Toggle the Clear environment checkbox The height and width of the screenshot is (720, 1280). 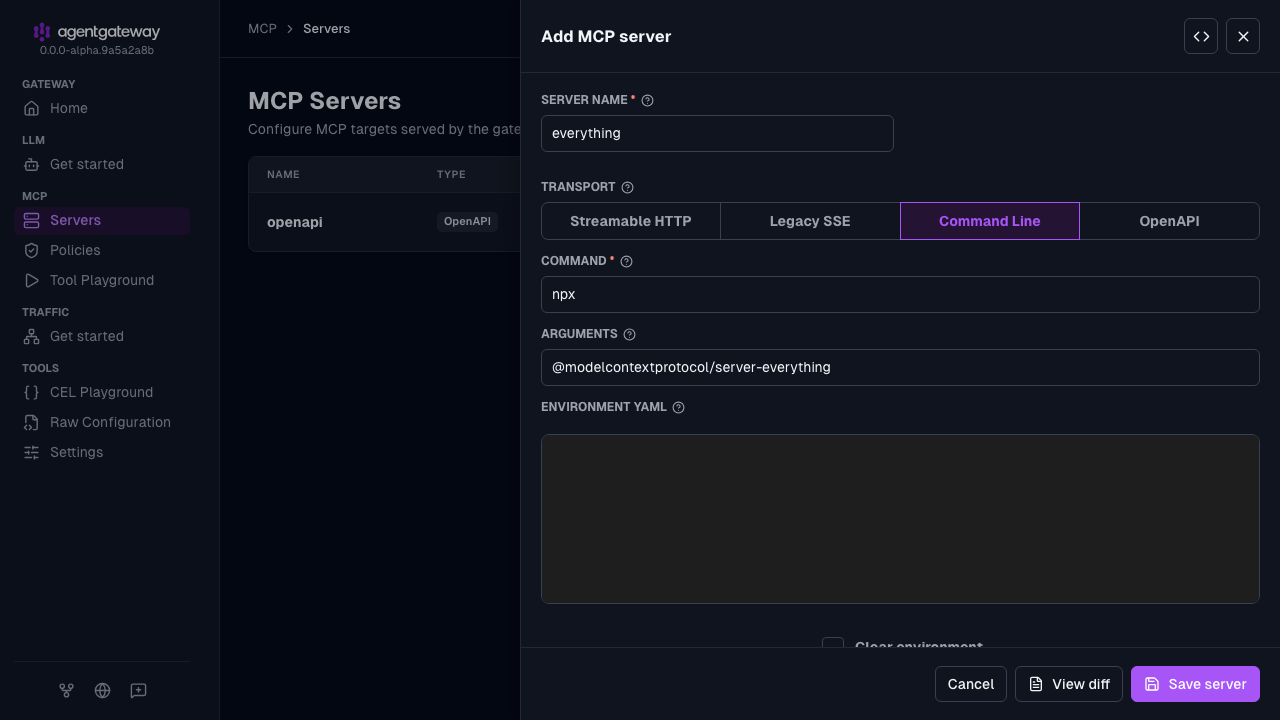click(833, 642)
